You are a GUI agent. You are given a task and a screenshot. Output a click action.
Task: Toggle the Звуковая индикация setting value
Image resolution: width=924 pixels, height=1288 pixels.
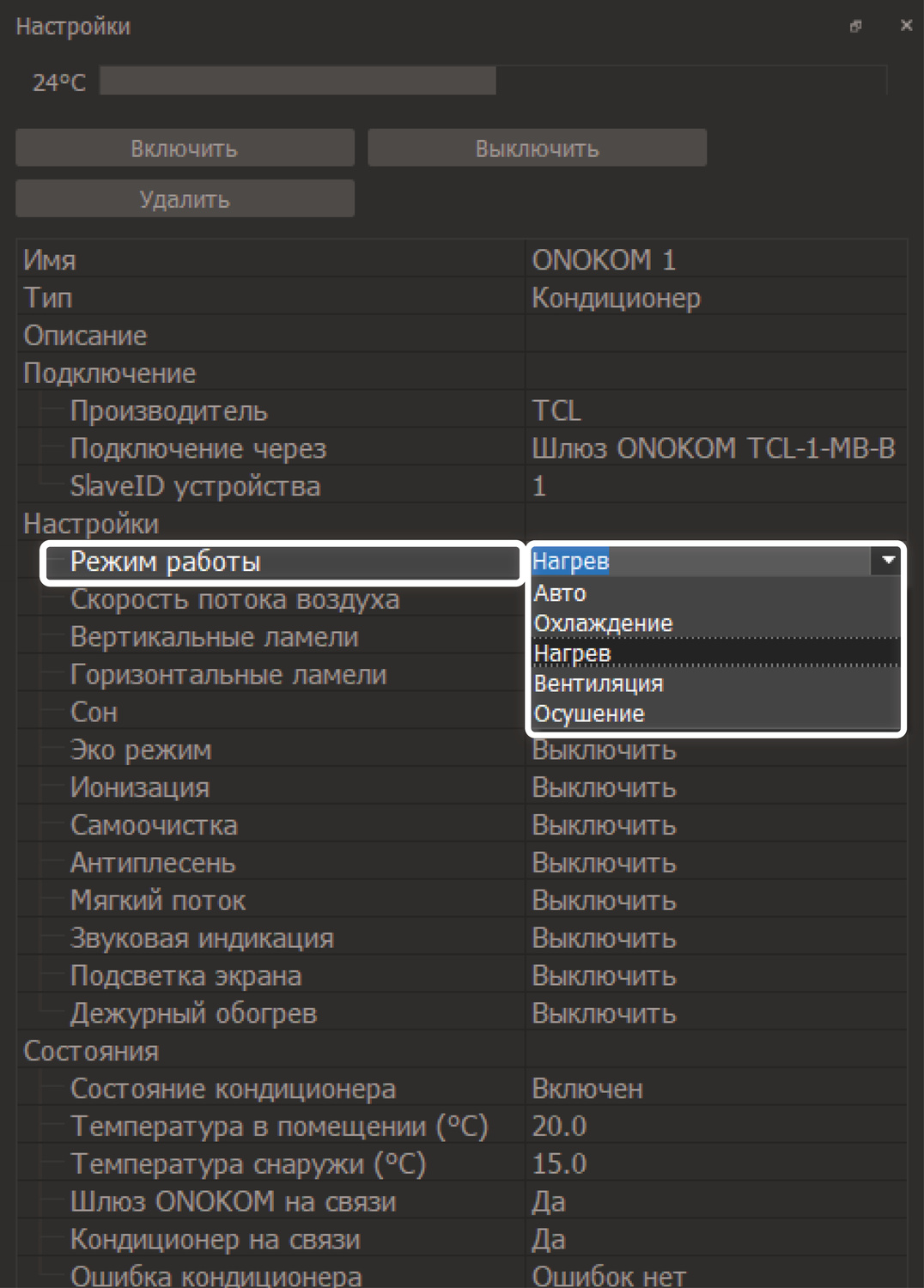tap(714, 939)
